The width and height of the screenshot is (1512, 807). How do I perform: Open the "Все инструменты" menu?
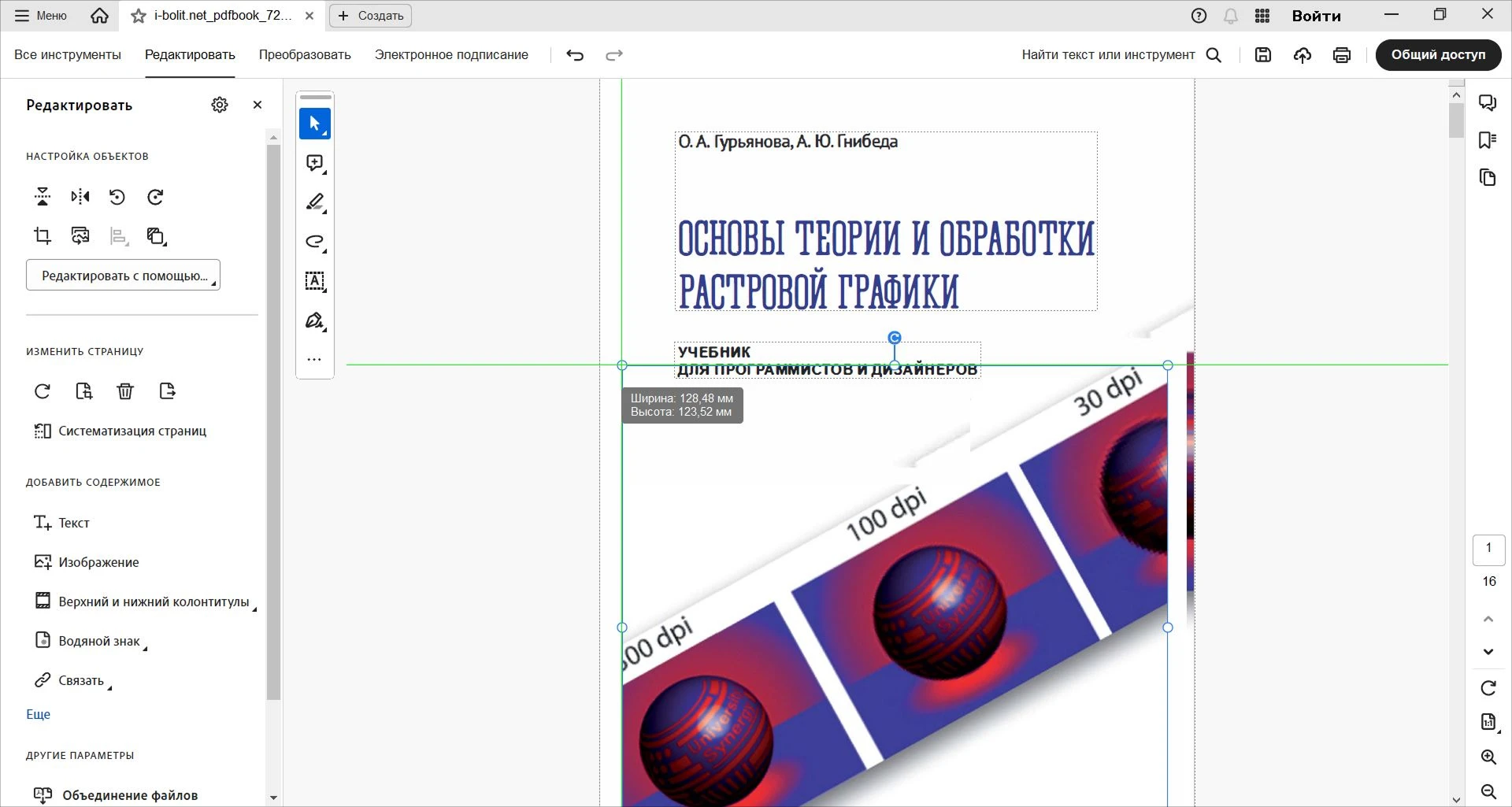click(x=68, y=55)
